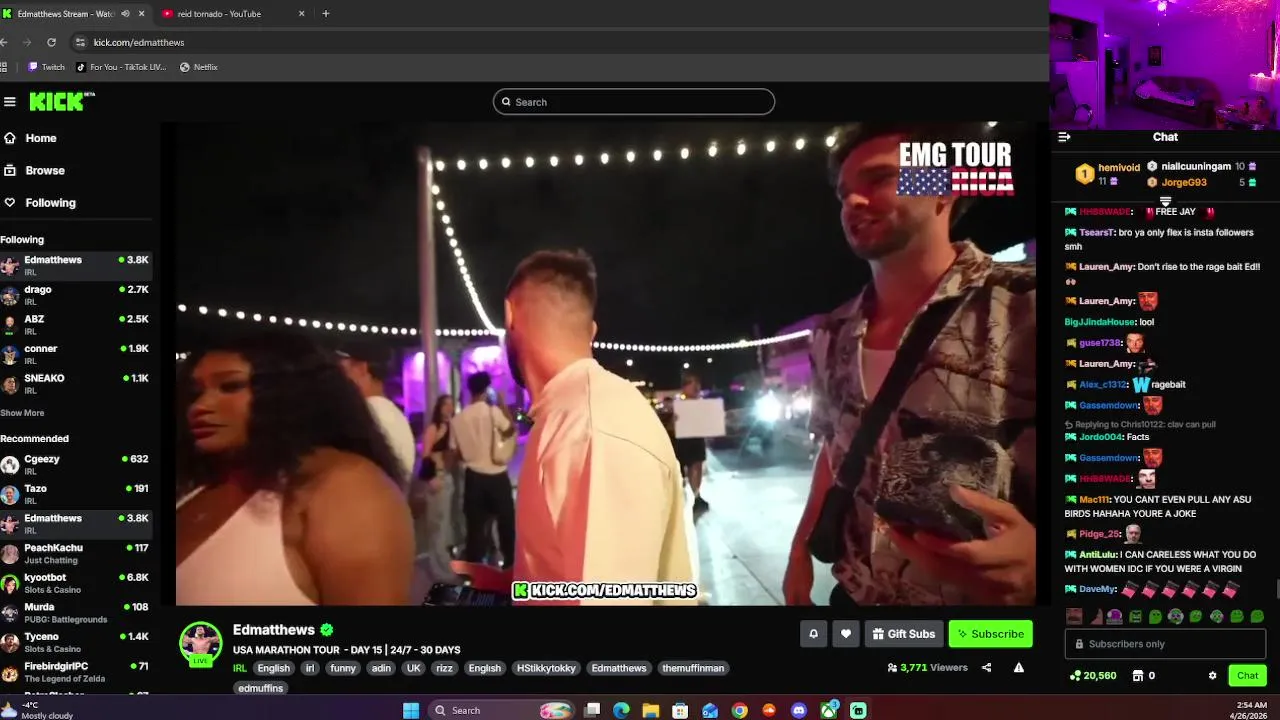Click the green Subscribe button

(990, 634)
